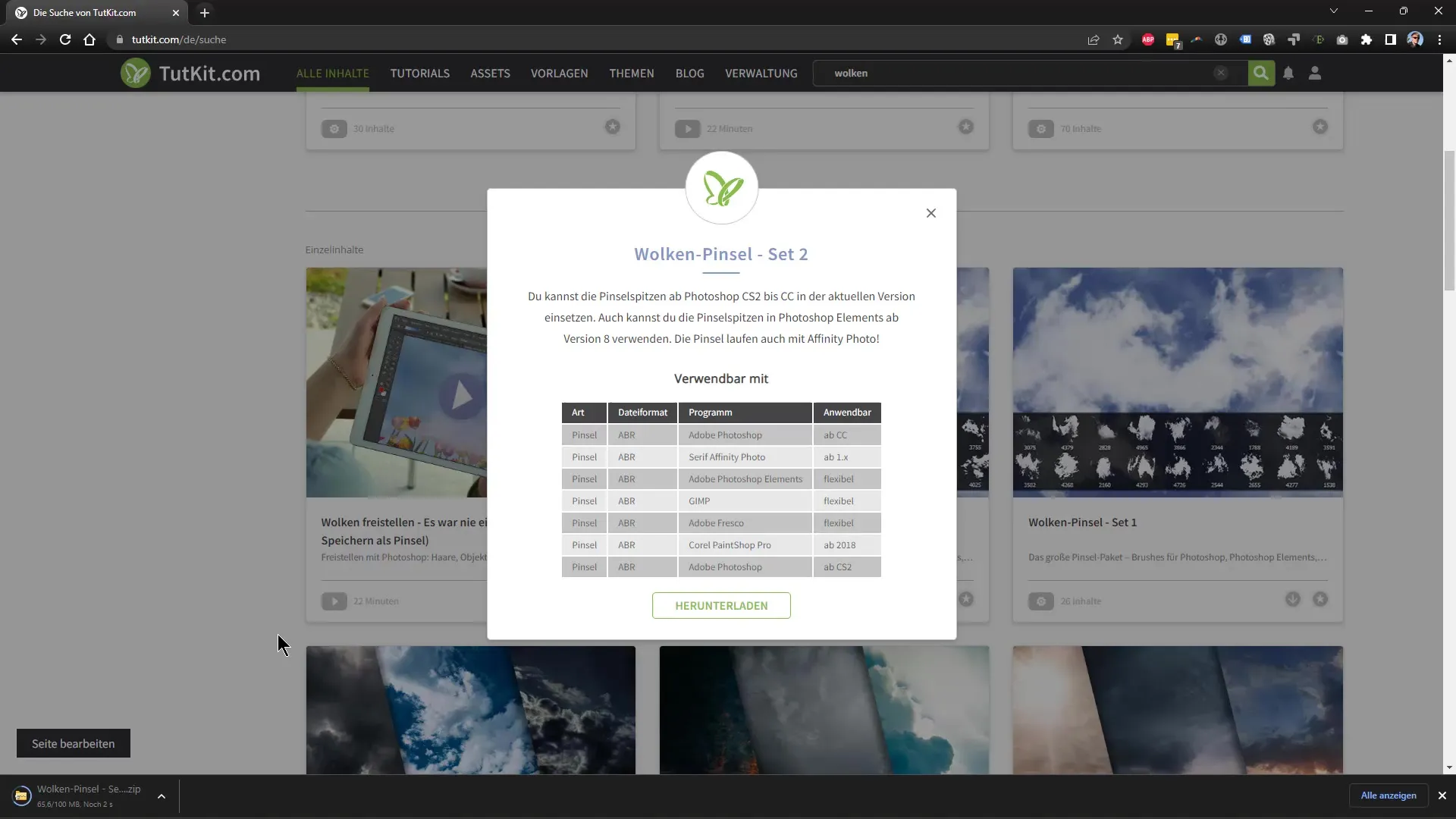This screenshot has width=1456, height=819.
Task: Click the 'Wolken freistellen' card title
Action: 404,531
